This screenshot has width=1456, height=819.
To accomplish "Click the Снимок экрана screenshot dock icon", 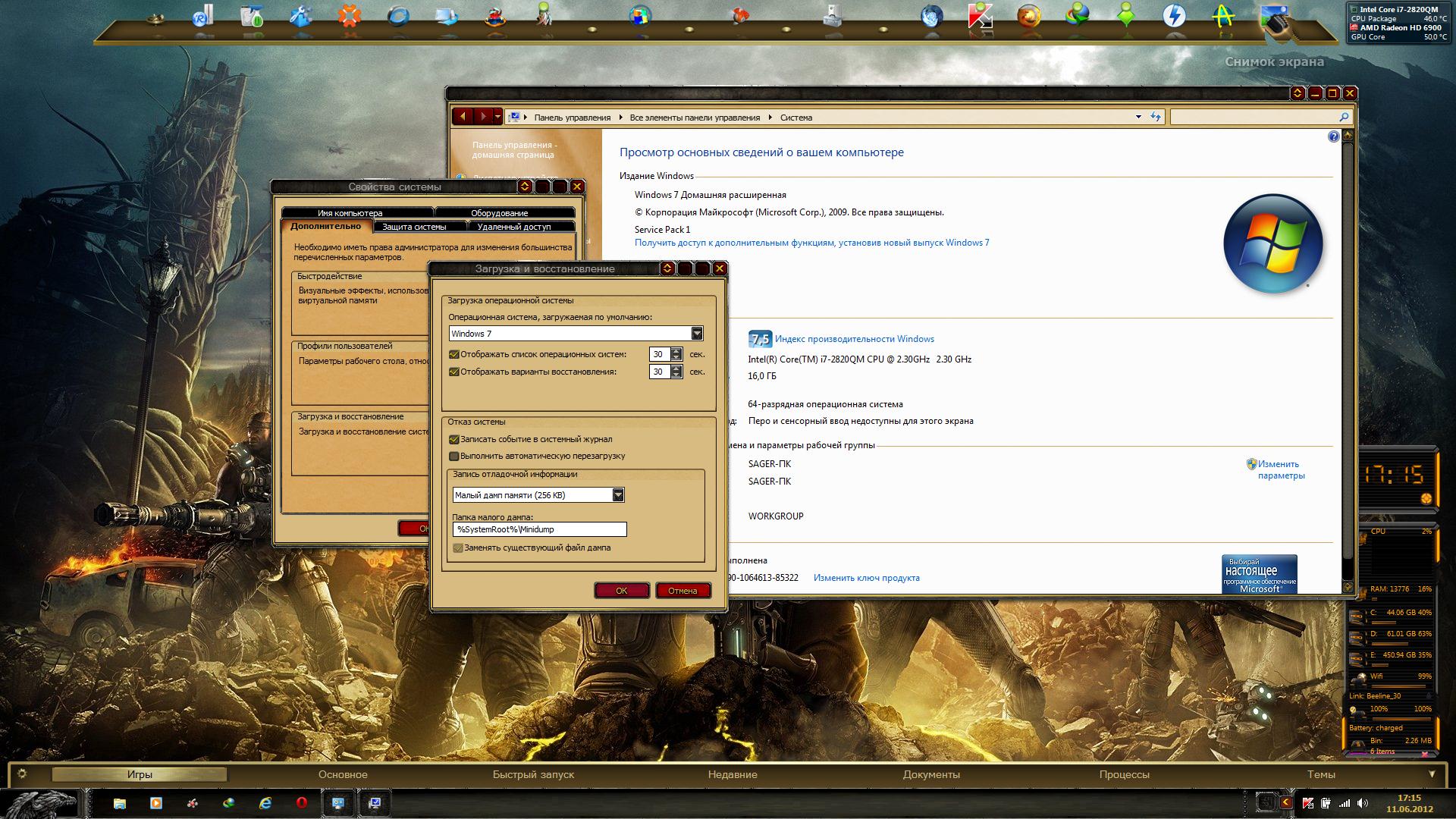I will tap(1275, 21).
